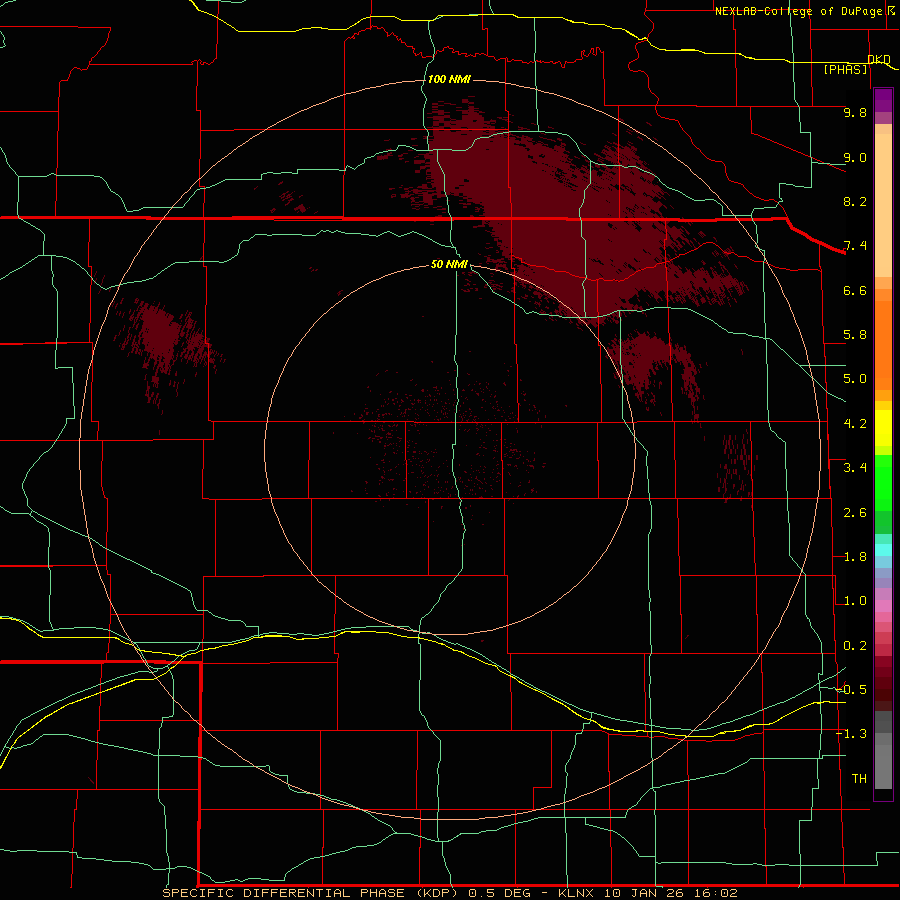The image size is (900, 900).
Task: Click the DKD product code label
Action: pos(879,59)
